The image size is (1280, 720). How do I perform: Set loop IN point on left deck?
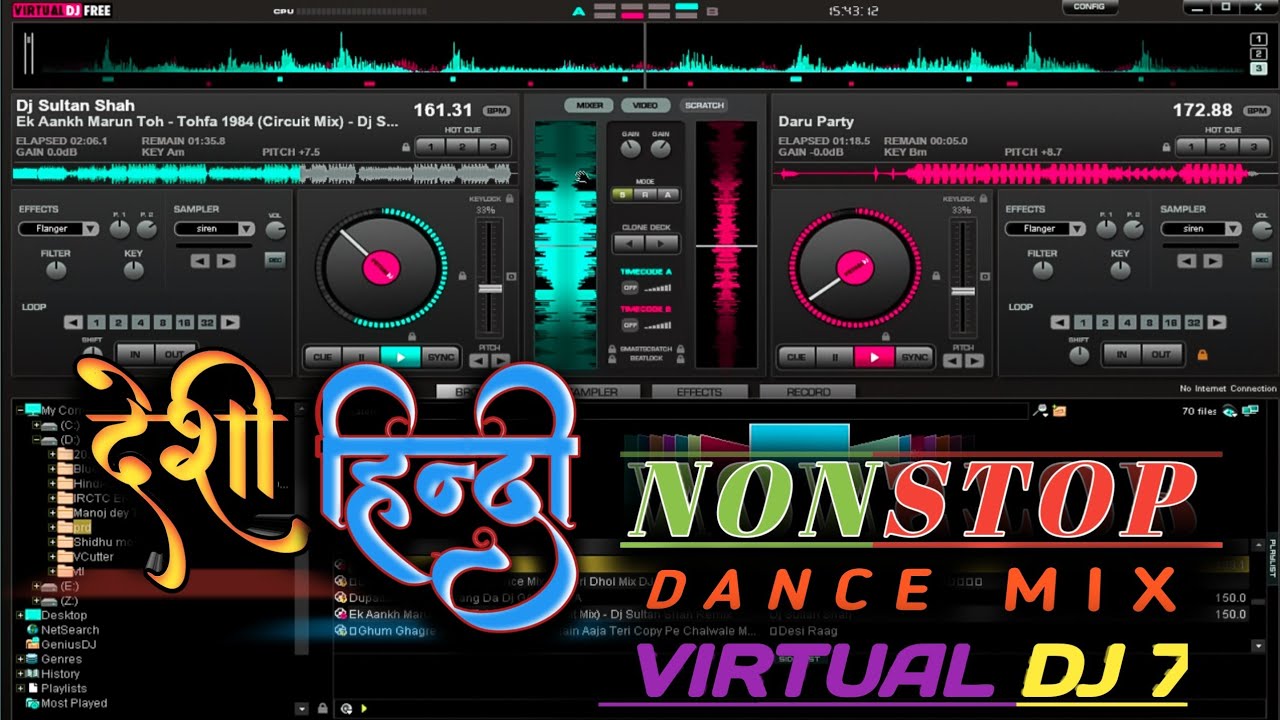click(x=135, y=354)
